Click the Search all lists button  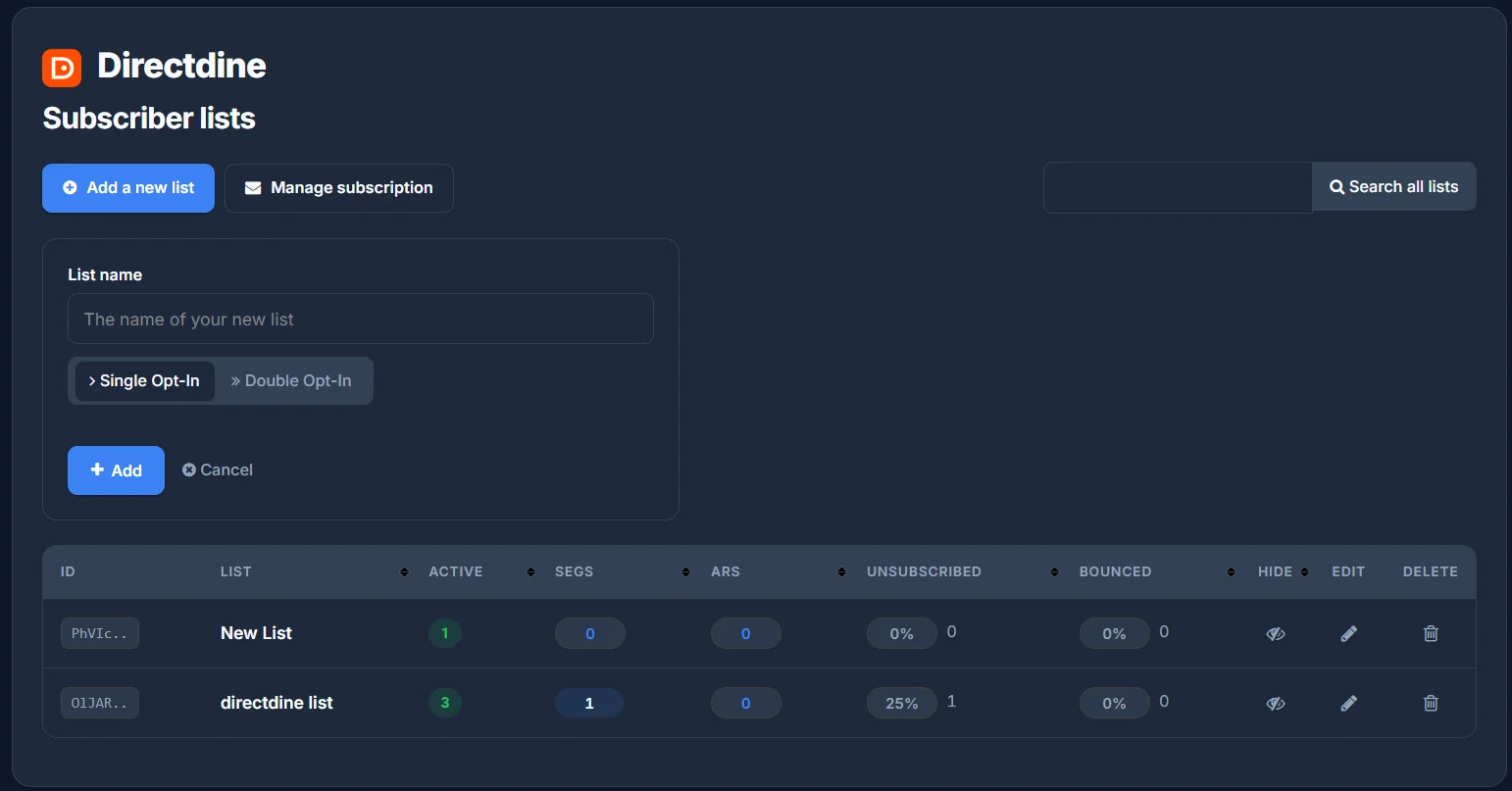(x=1394, y=187)
